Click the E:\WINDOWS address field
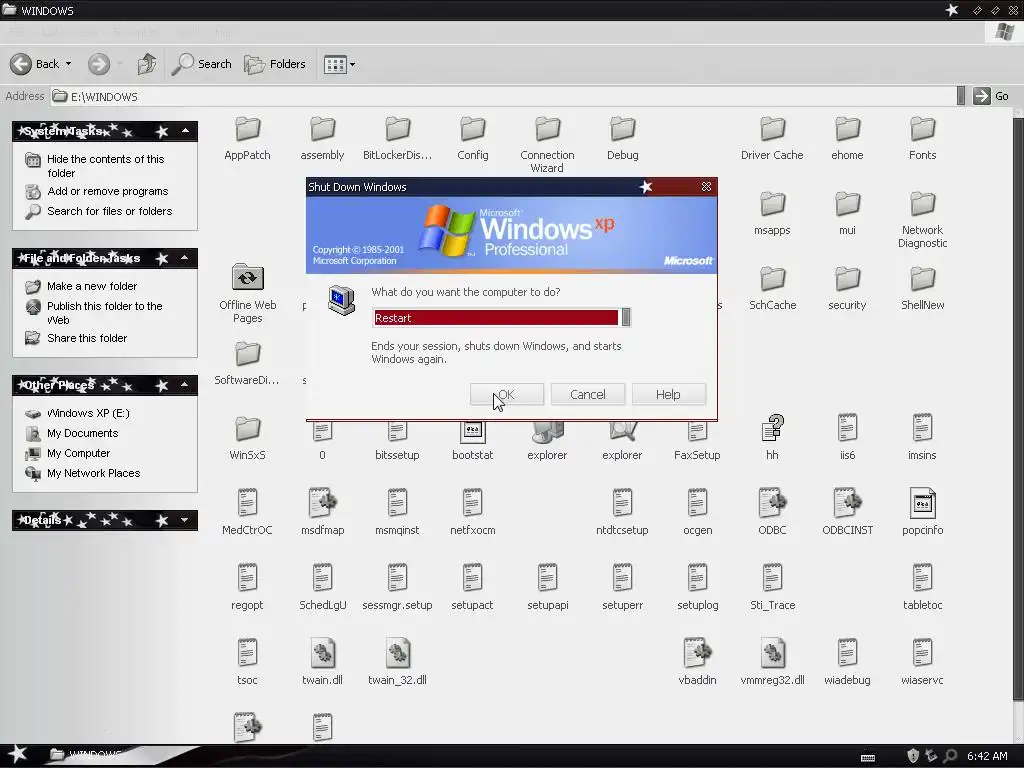The height and width of the screenshot is (768, 1024). click(x=503, y=97)
